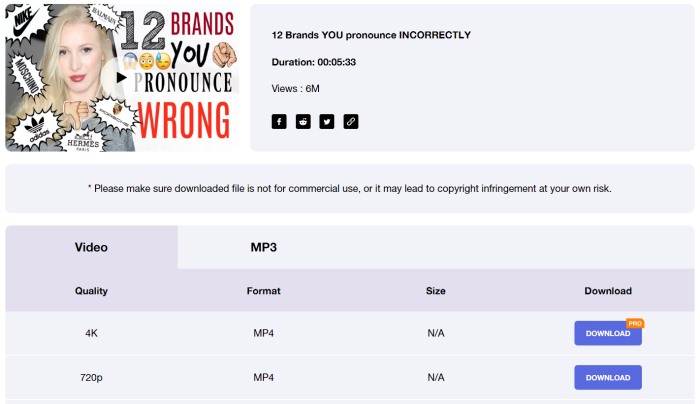Click the Duration 00:05:33 label
The image size is (700, 404).
point(313,62)
